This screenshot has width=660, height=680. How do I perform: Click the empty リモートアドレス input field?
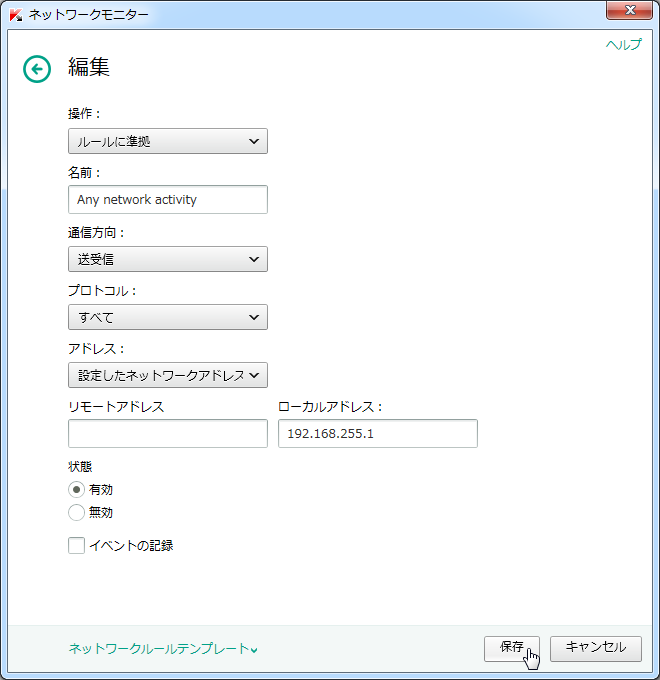point(167,433)
